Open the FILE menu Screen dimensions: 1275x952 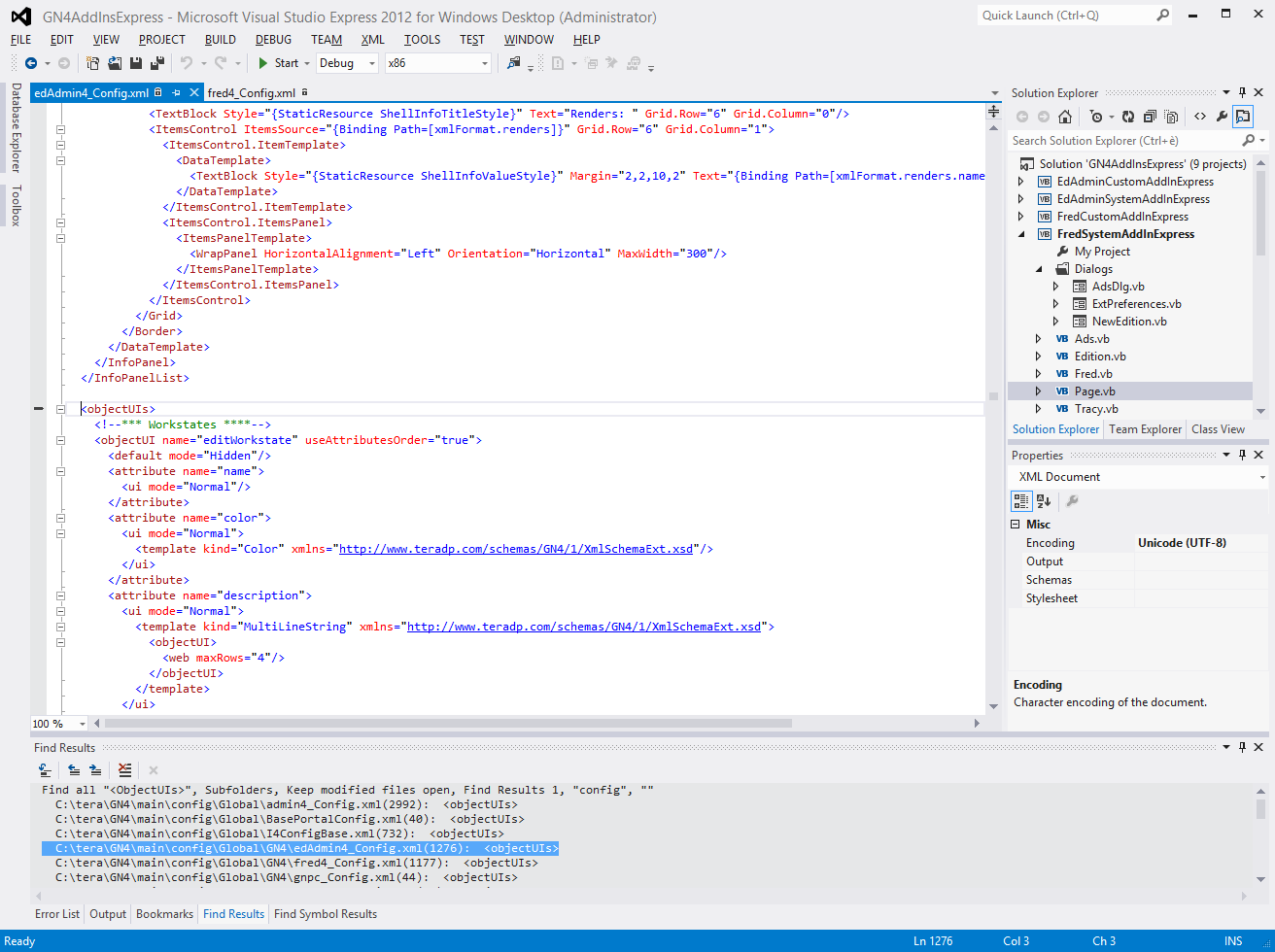click(x=21, y=40)
